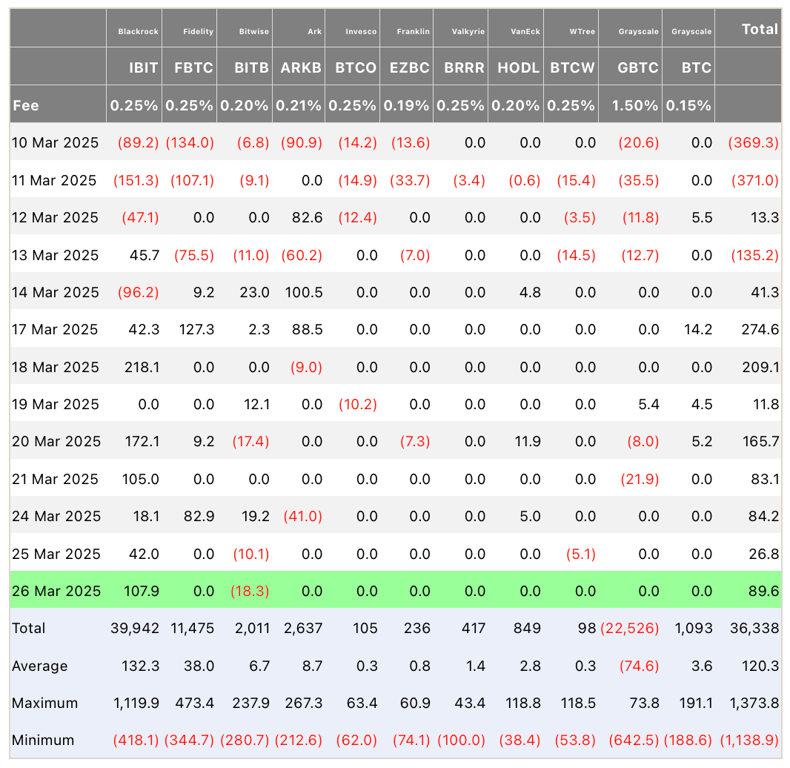Image resolution: width=790 pixels, height=768 pixels.
Task: Select the 1.50% GBTC fee cell
Action: (634, 105)
